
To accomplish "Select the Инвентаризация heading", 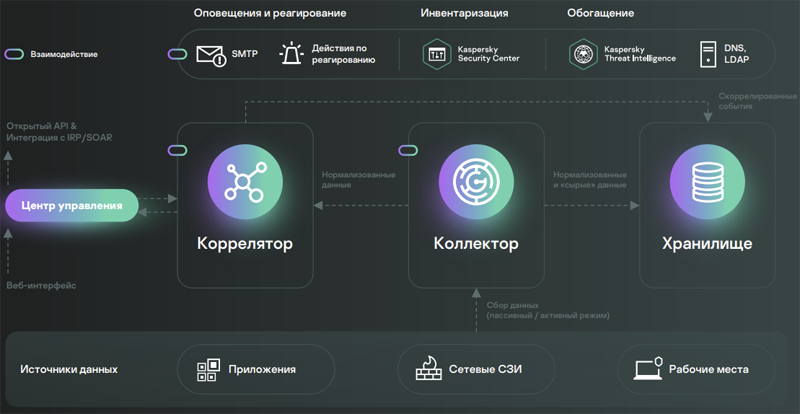I will pyautogui.click(x=464, y=13).
